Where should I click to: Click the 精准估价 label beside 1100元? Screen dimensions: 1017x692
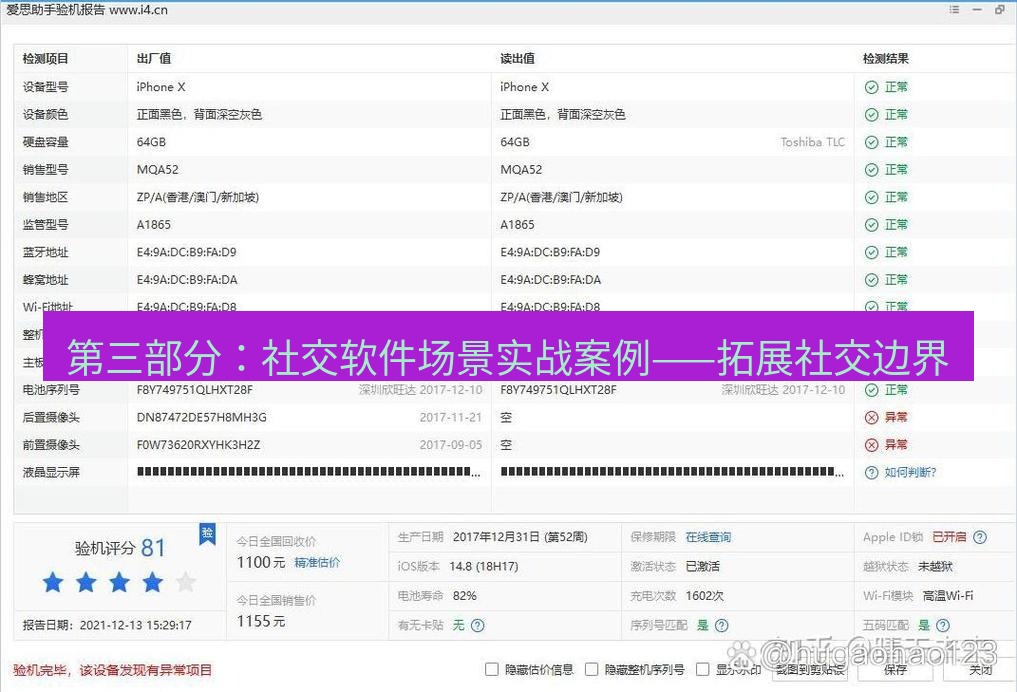click(x=318, y=562)
